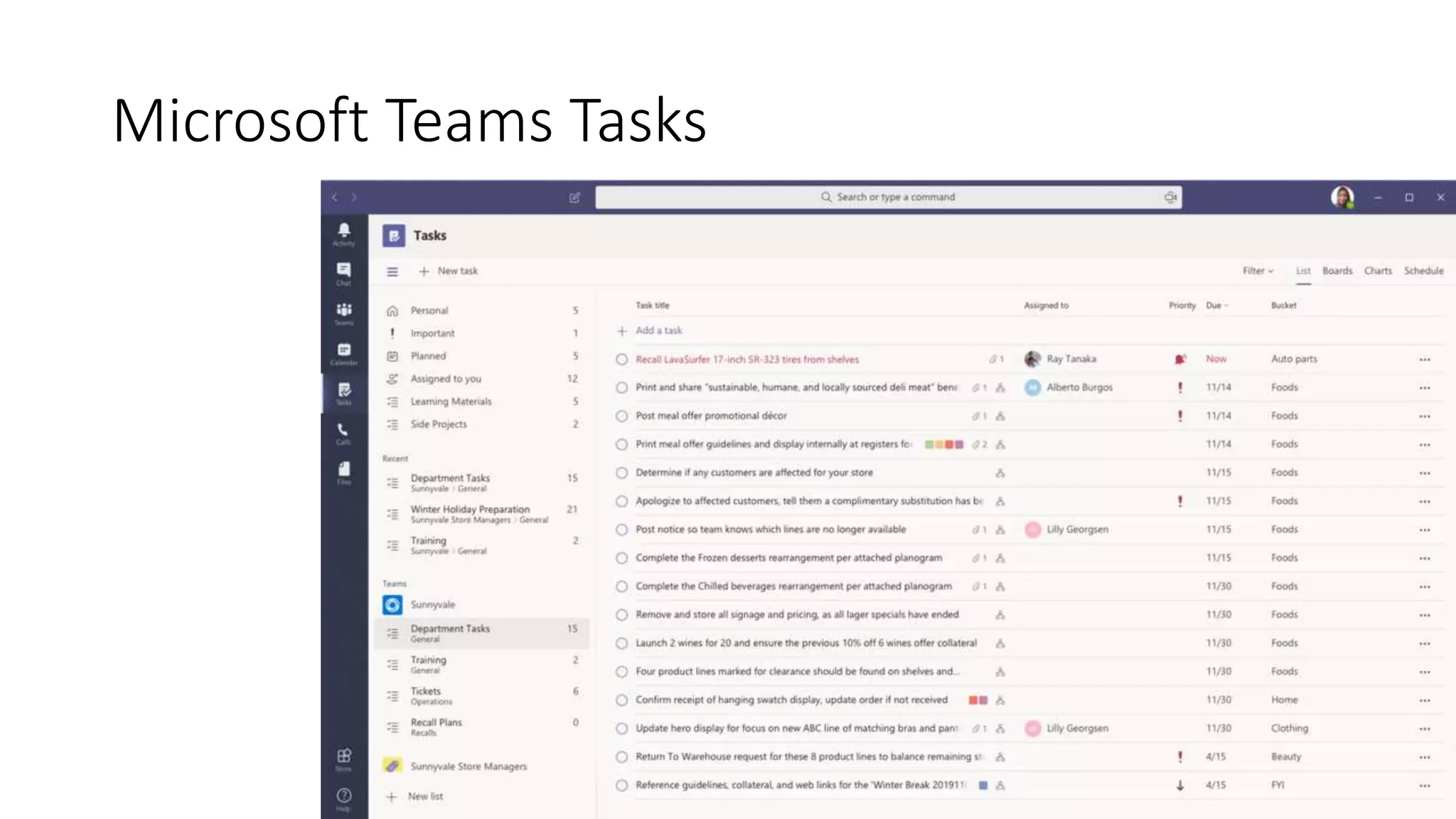The width and height of the screenshot is (1456, 819).
Task: Click Alberto Burgos assignee name
Action: pos(1079,387)
